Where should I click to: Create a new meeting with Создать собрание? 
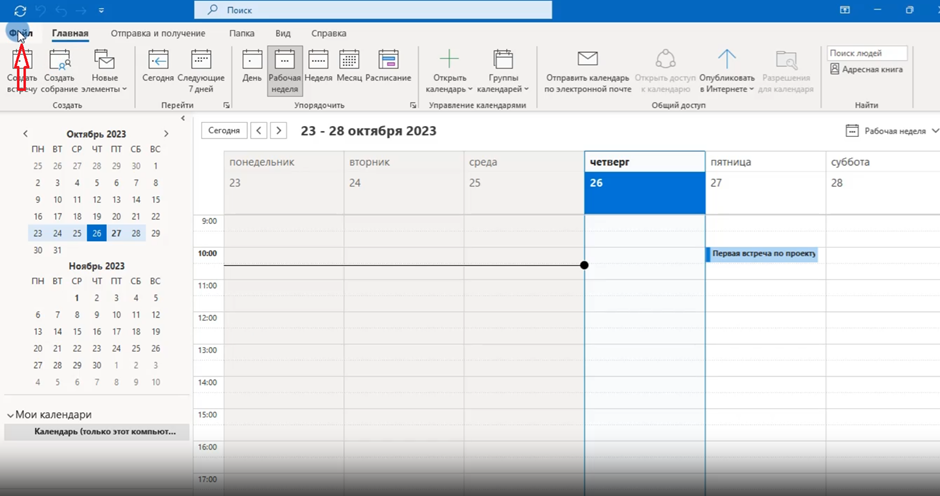click(x=59, y=70)
